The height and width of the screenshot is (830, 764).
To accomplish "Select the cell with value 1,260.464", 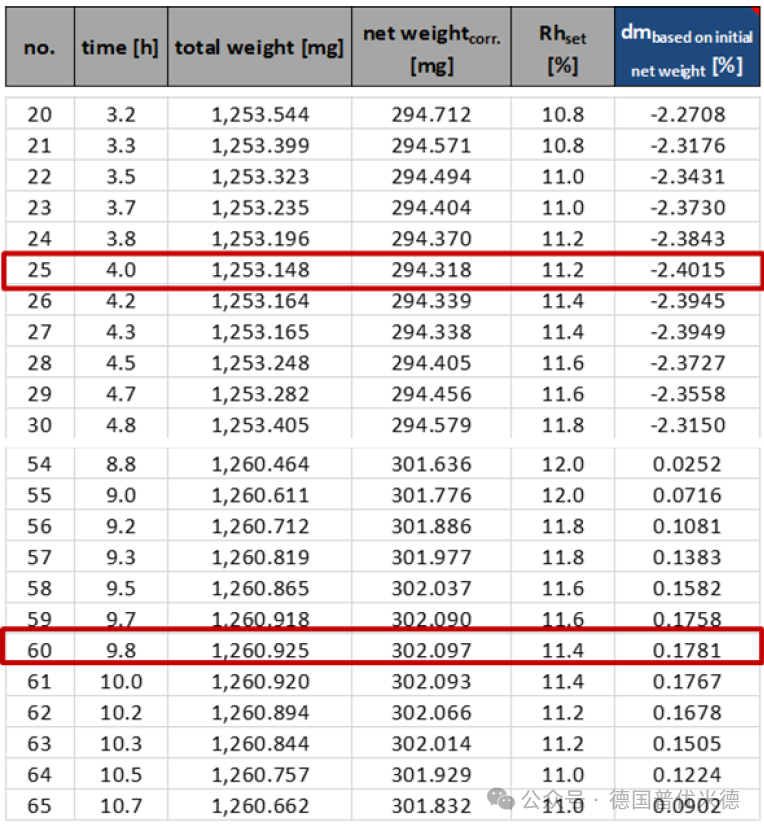I will (259, 464).
